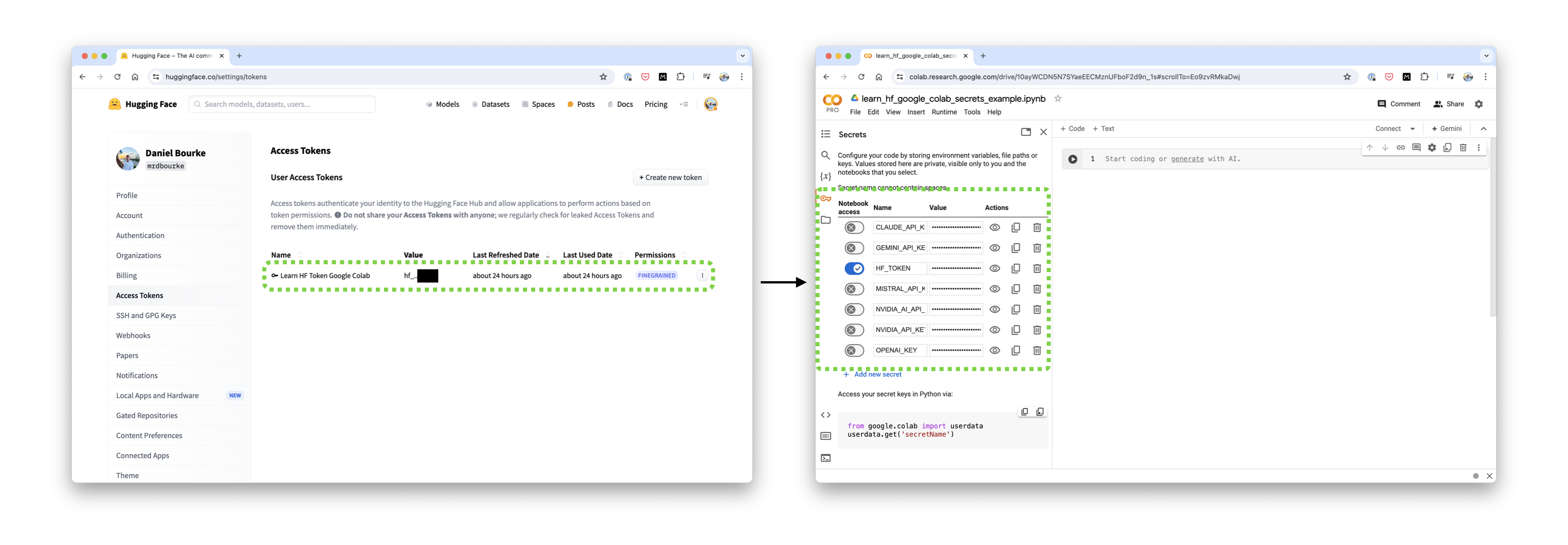
Task: Select Billing in Hugging Face settings sidebar
Action: [x=126, y=275]
